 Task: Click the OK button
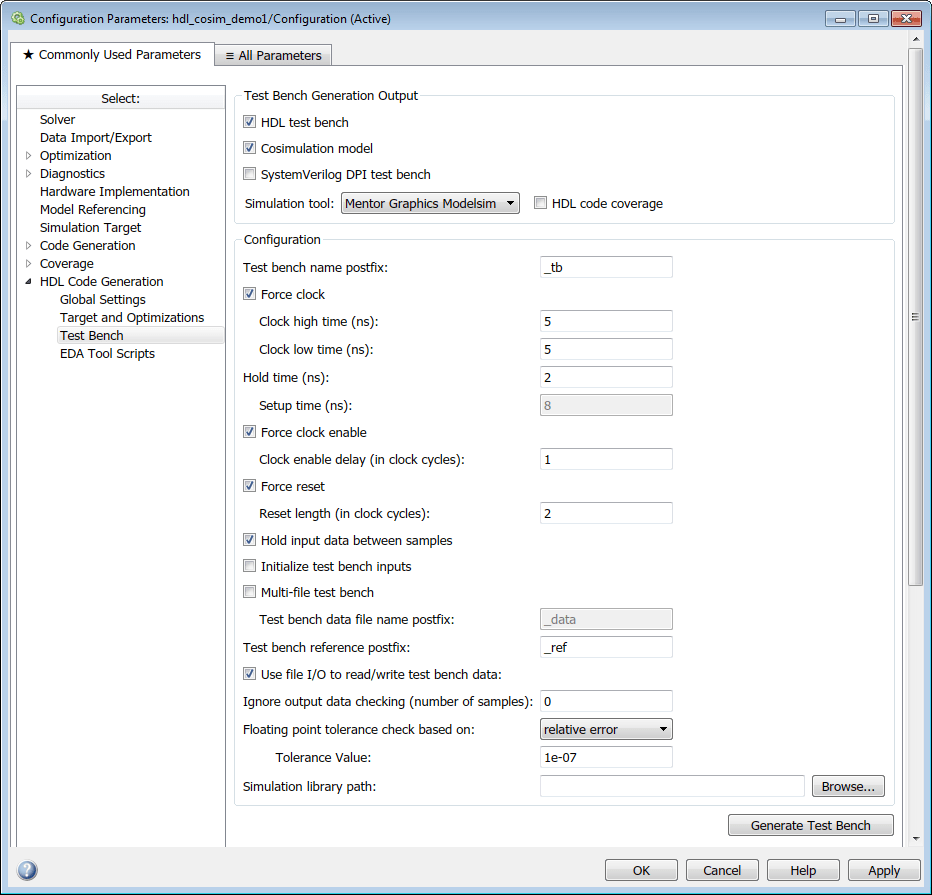(x=641, y=870)
